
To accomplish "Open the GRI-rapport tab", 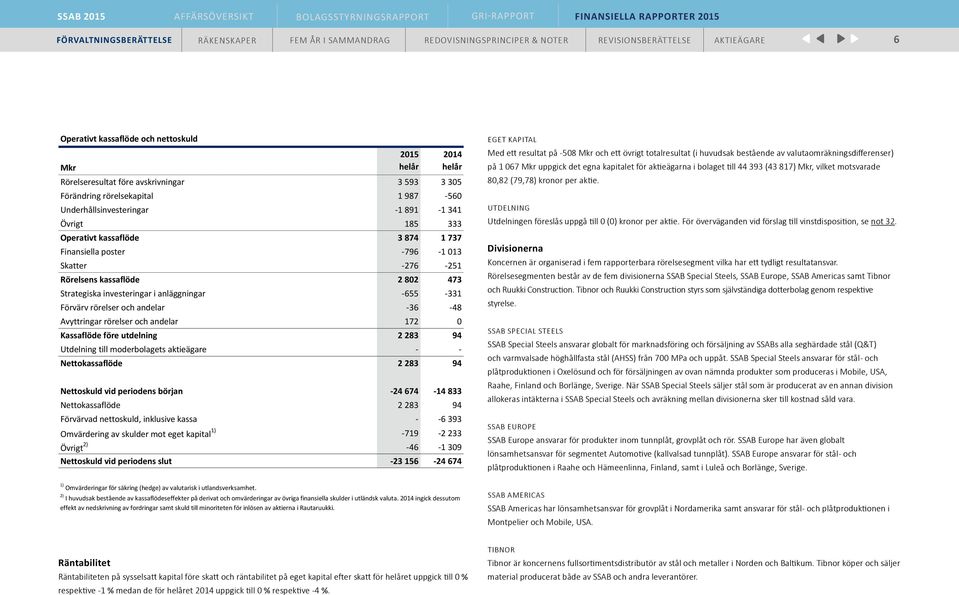I will (503, 17).
